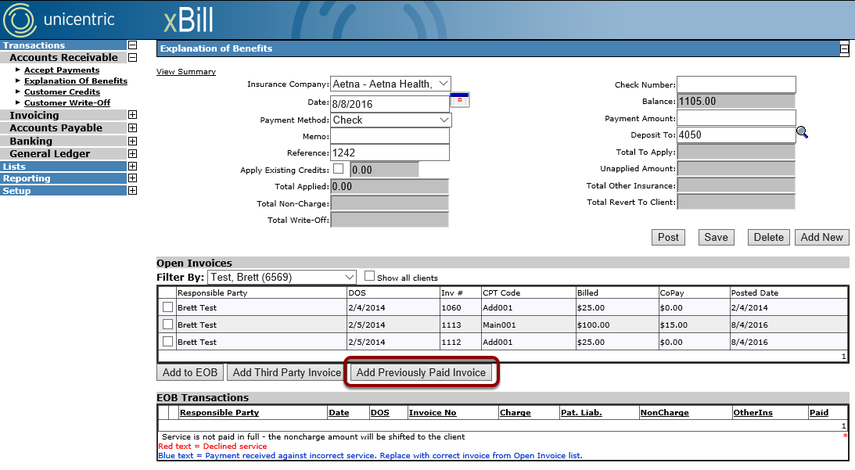Click the Add New button

[x=822, y=237]
